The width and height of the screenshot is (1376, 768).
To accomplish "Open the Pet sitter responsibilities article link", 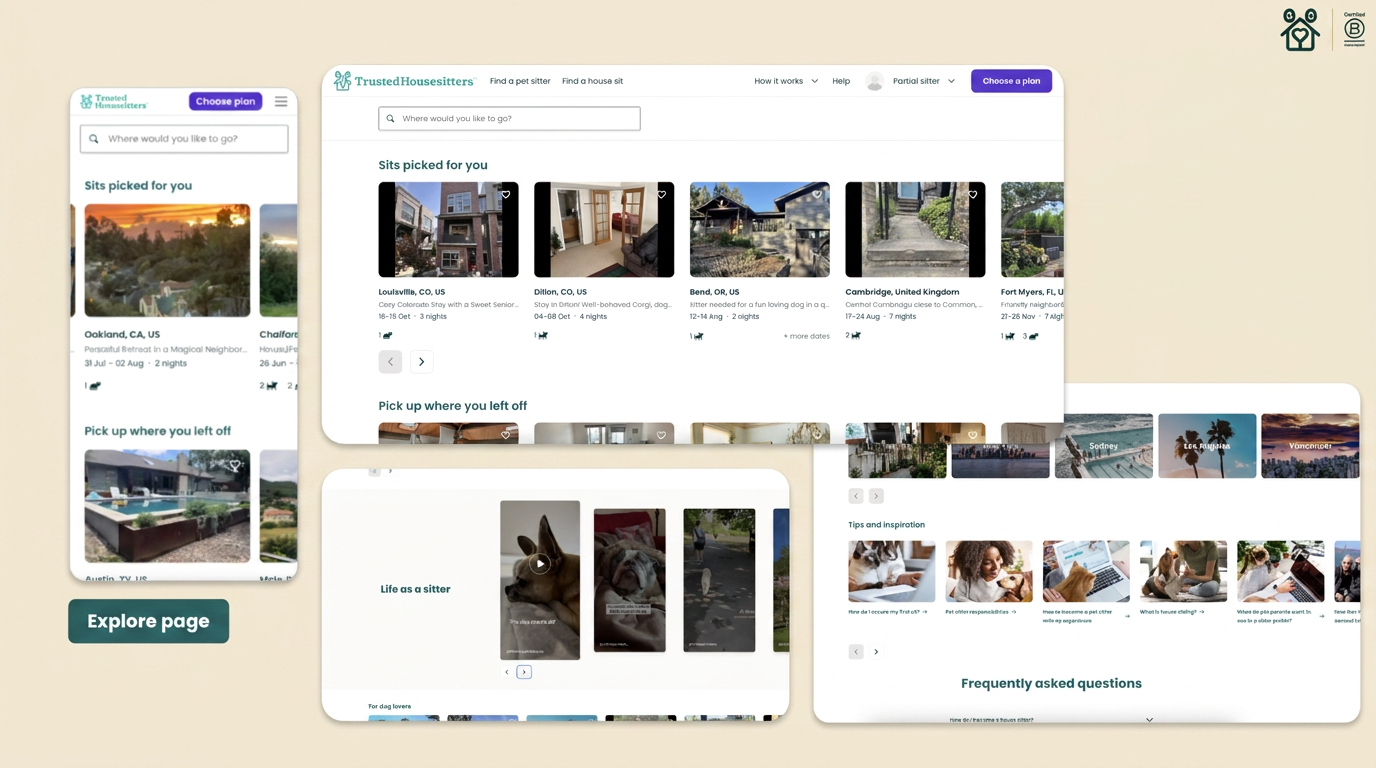I will click(980, 612).
